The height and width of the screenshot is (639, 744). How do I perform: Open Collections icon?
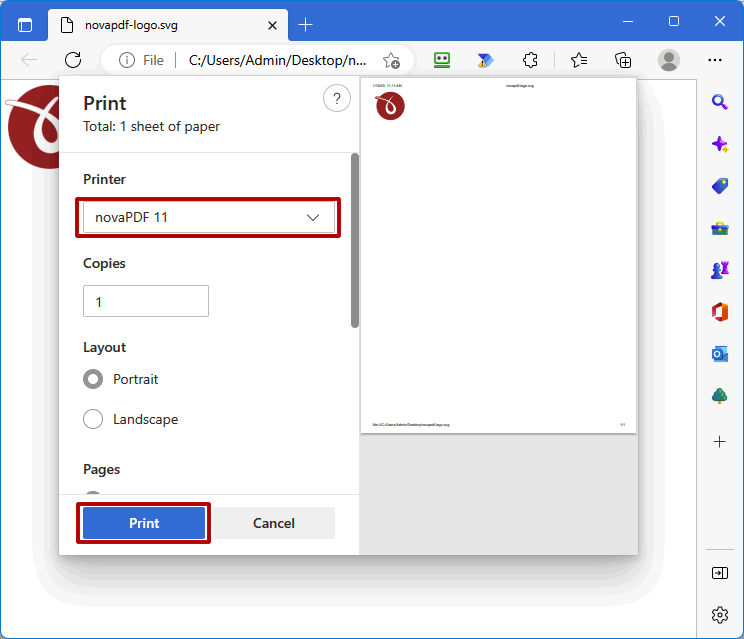pos(623,60)
